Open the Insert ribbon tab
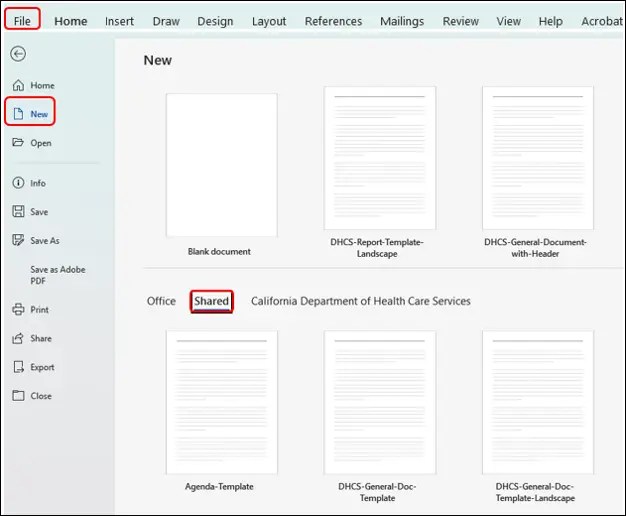The width and height of the screenshot is (626, 516). pyautogui.click(x=119, y=21)
